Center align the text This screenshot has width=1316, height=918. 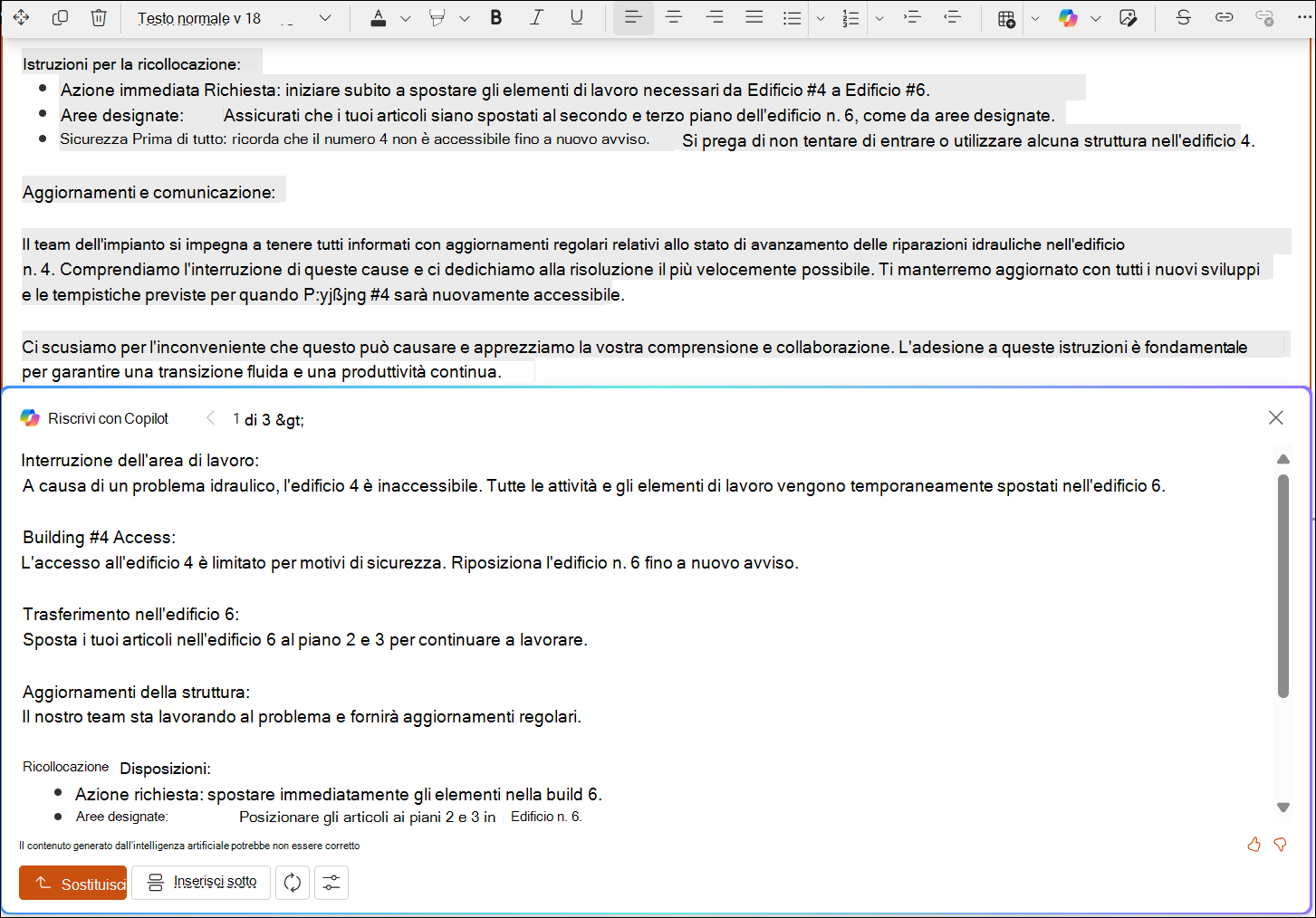pos(674,18)
